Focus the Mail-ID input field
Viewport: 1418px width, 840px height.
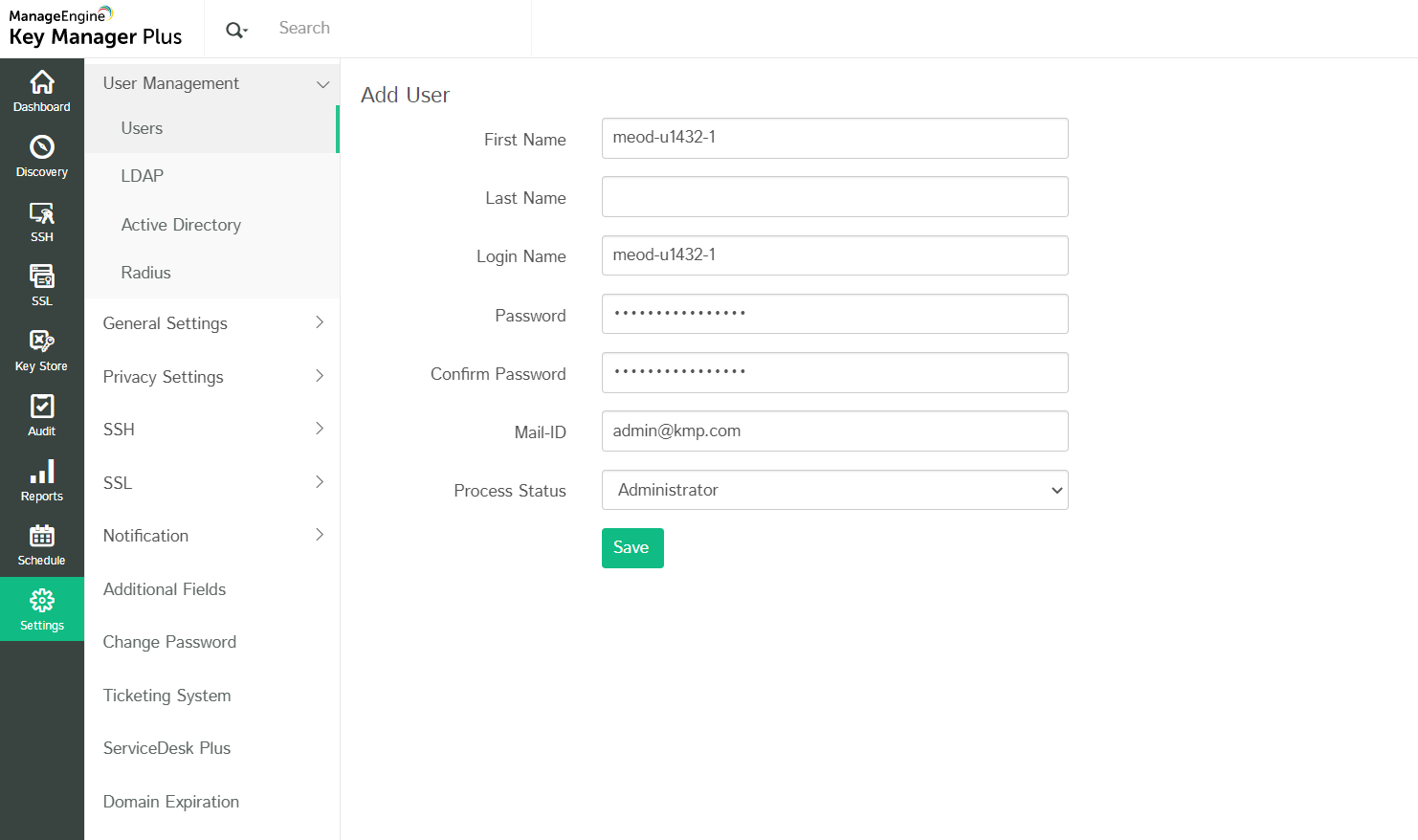click(x=834, y=431)
